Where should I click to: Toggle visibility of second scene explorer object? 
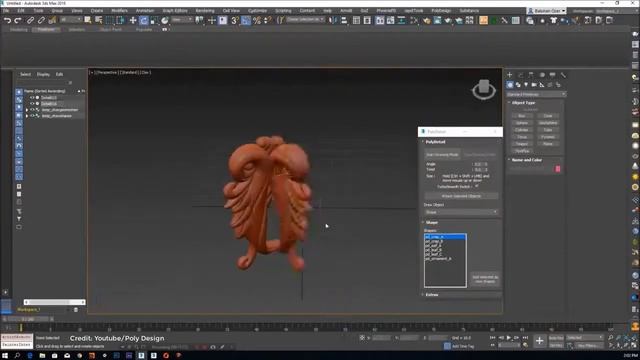coord(32,104)
